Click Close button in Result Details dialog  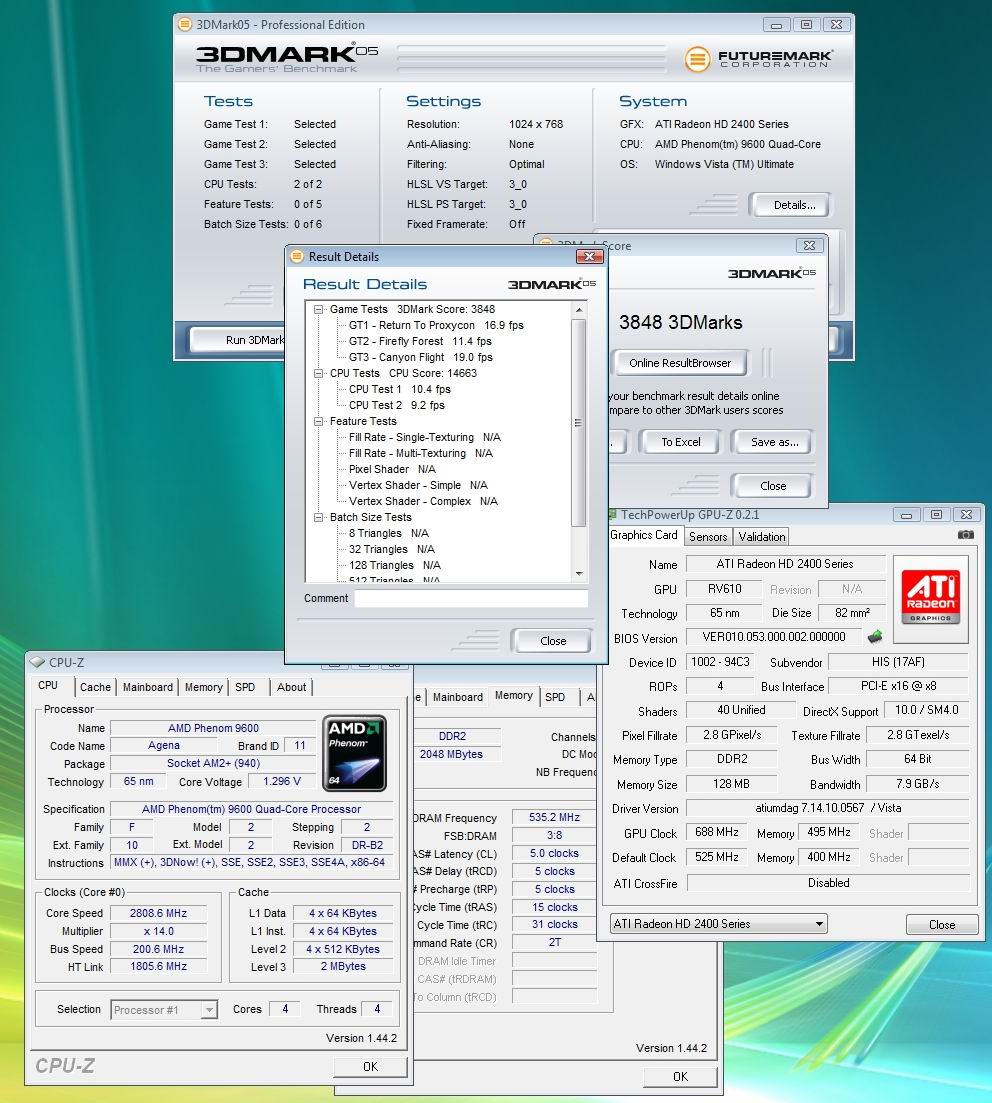[552, 641]
